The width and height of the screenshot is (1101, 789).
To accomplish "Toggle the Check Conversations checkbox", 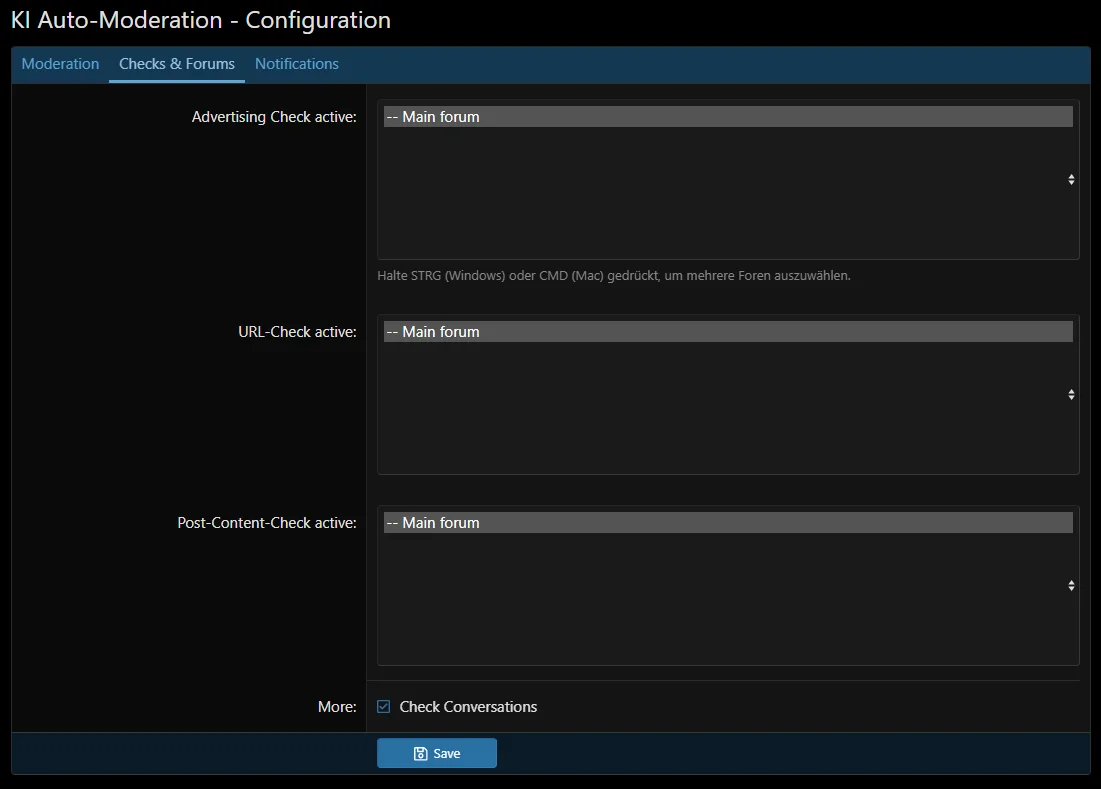I will click(x=383, y=706).
